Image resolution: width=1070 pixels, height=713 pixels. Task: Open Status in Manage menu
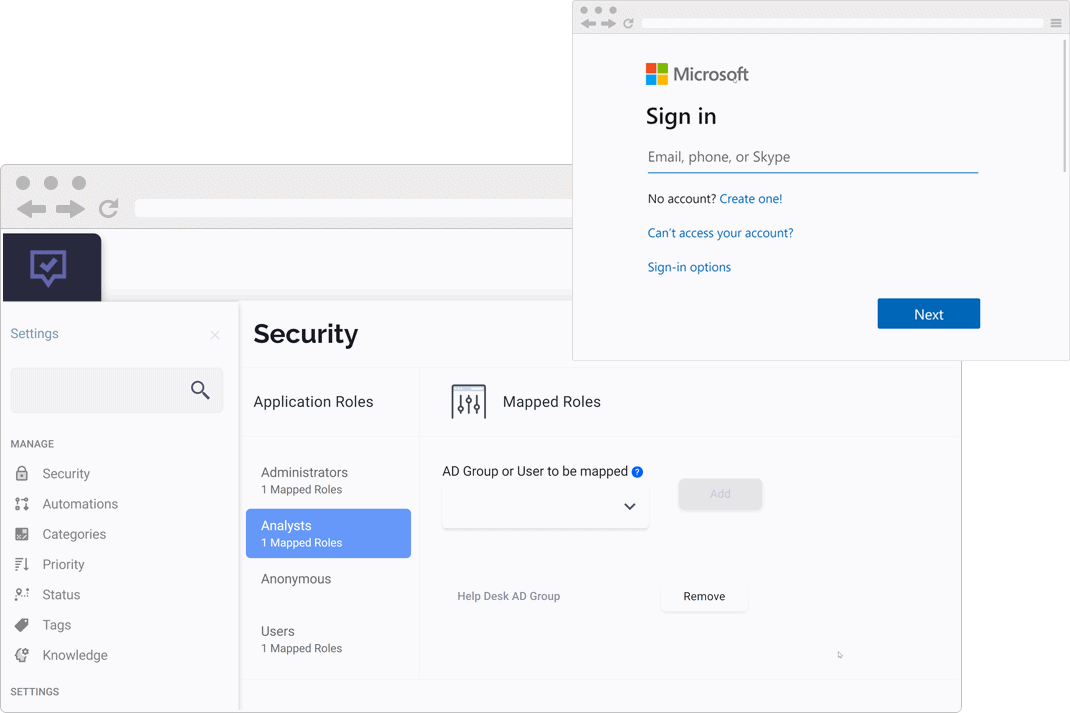click(x=61, y=594)
